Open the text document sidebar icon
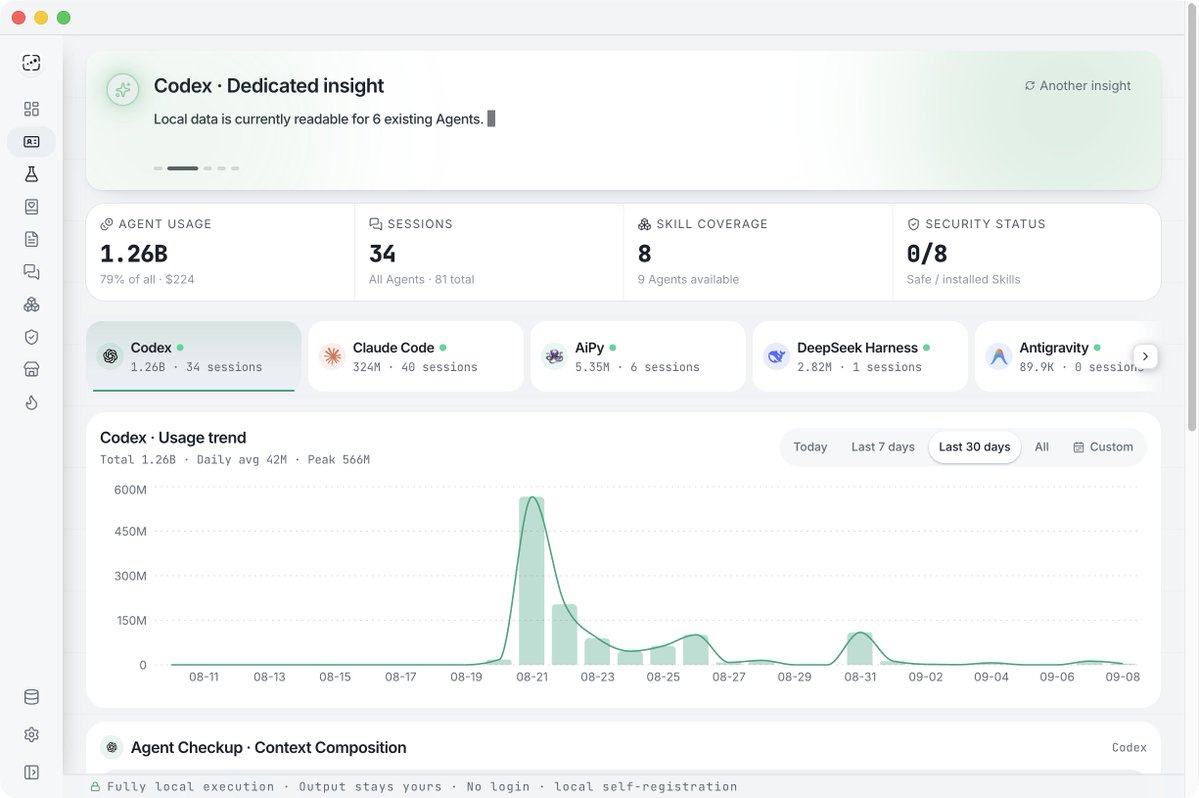1199x798 pixels. tap(31, 239)
